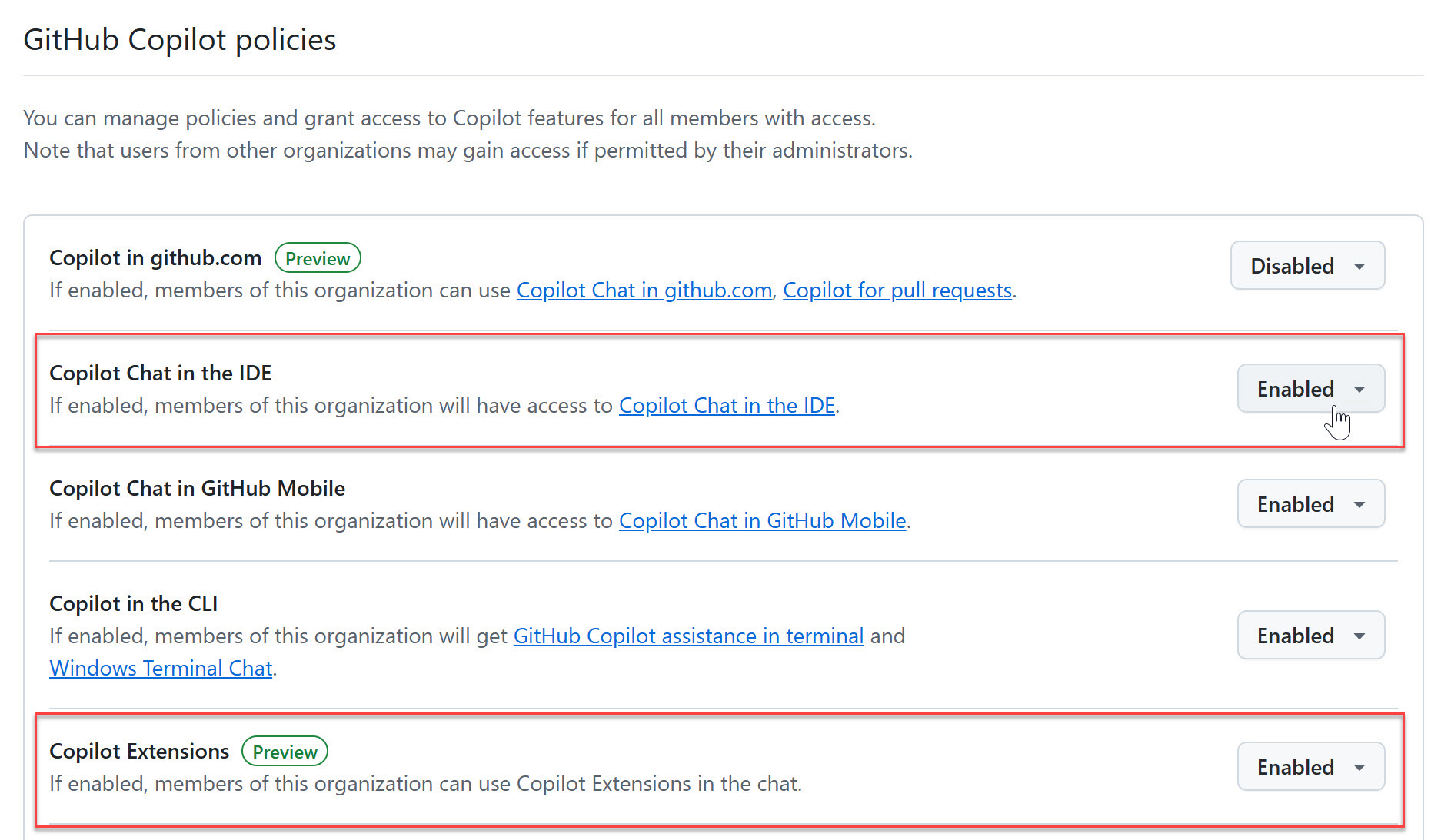The height and width of the screenshot is (840, 1441).
Task: Open GitHub Copilot assistance in terminal link
Action: pos(688,636)
